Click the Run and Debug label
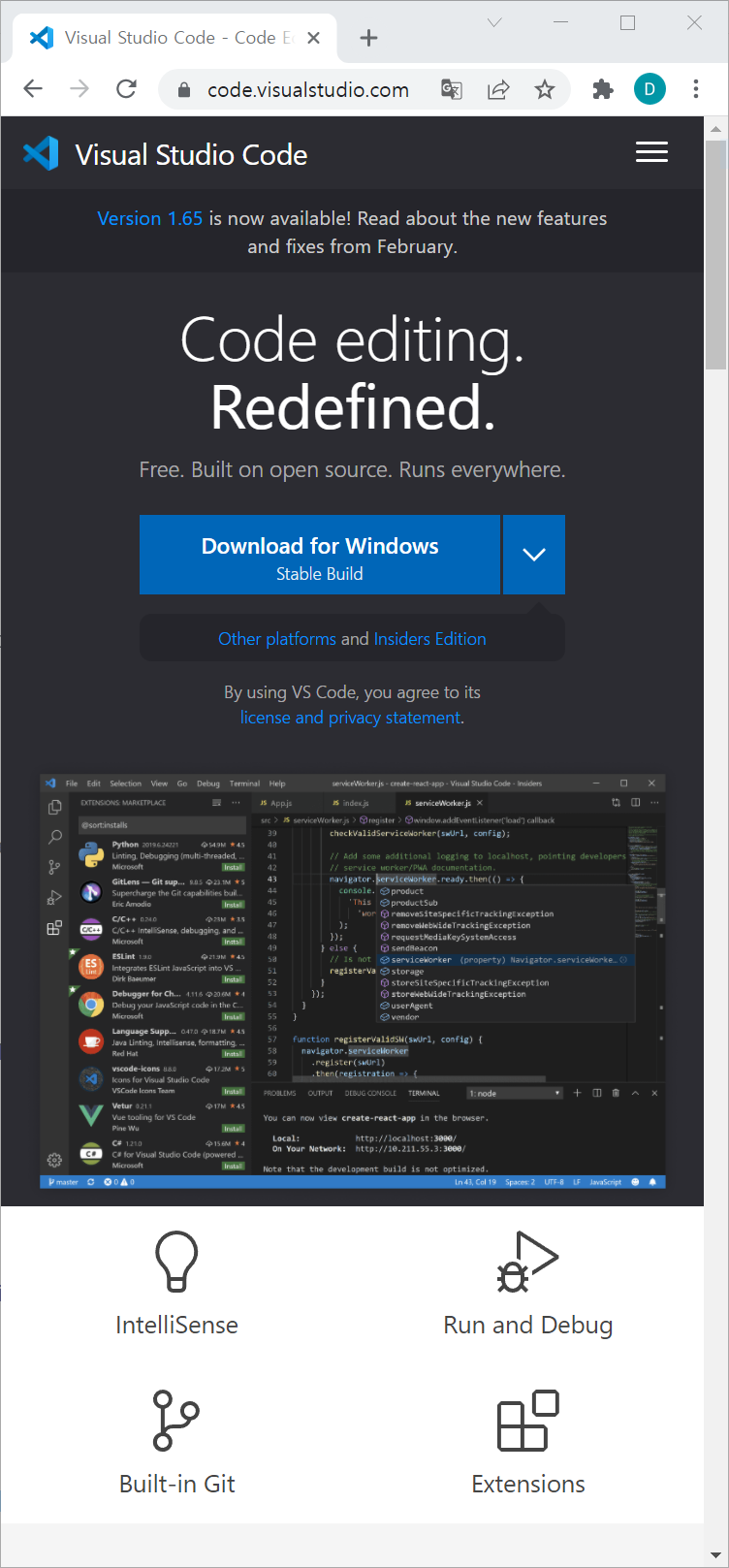729x1568 pixels. [528, 1326]
